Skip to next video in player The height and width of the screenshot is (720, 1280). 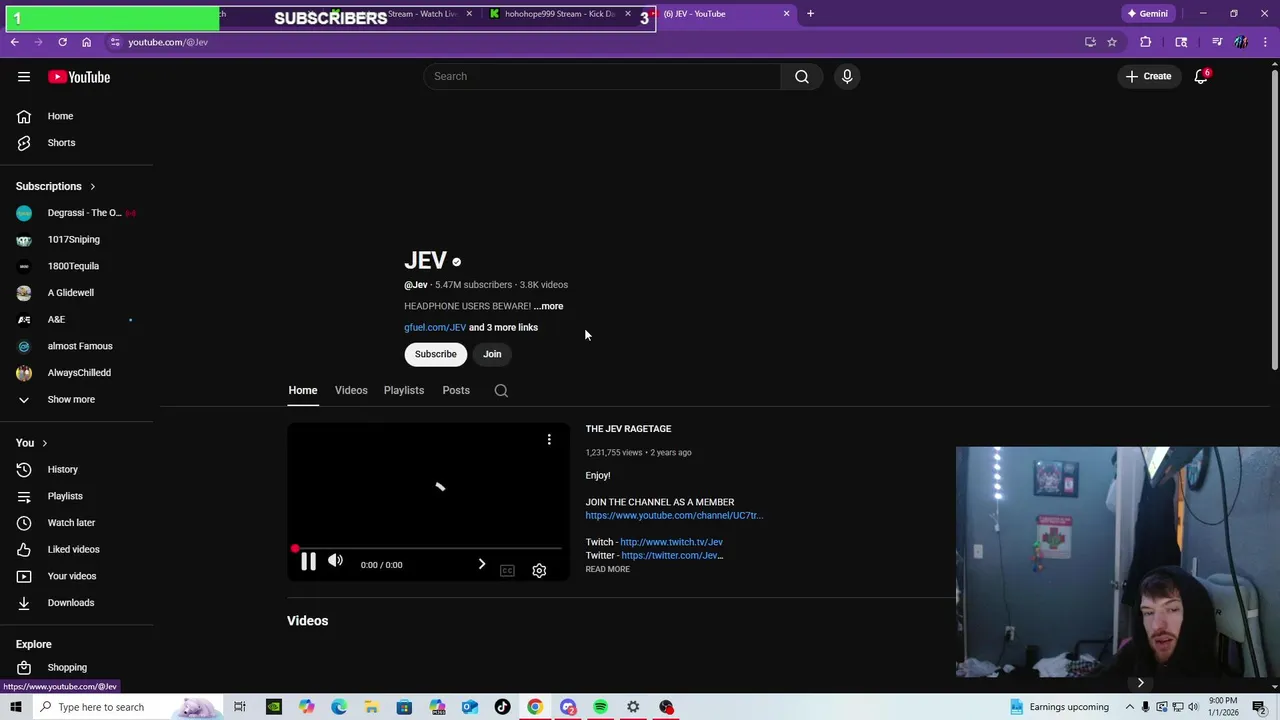[x=482, y=564]
